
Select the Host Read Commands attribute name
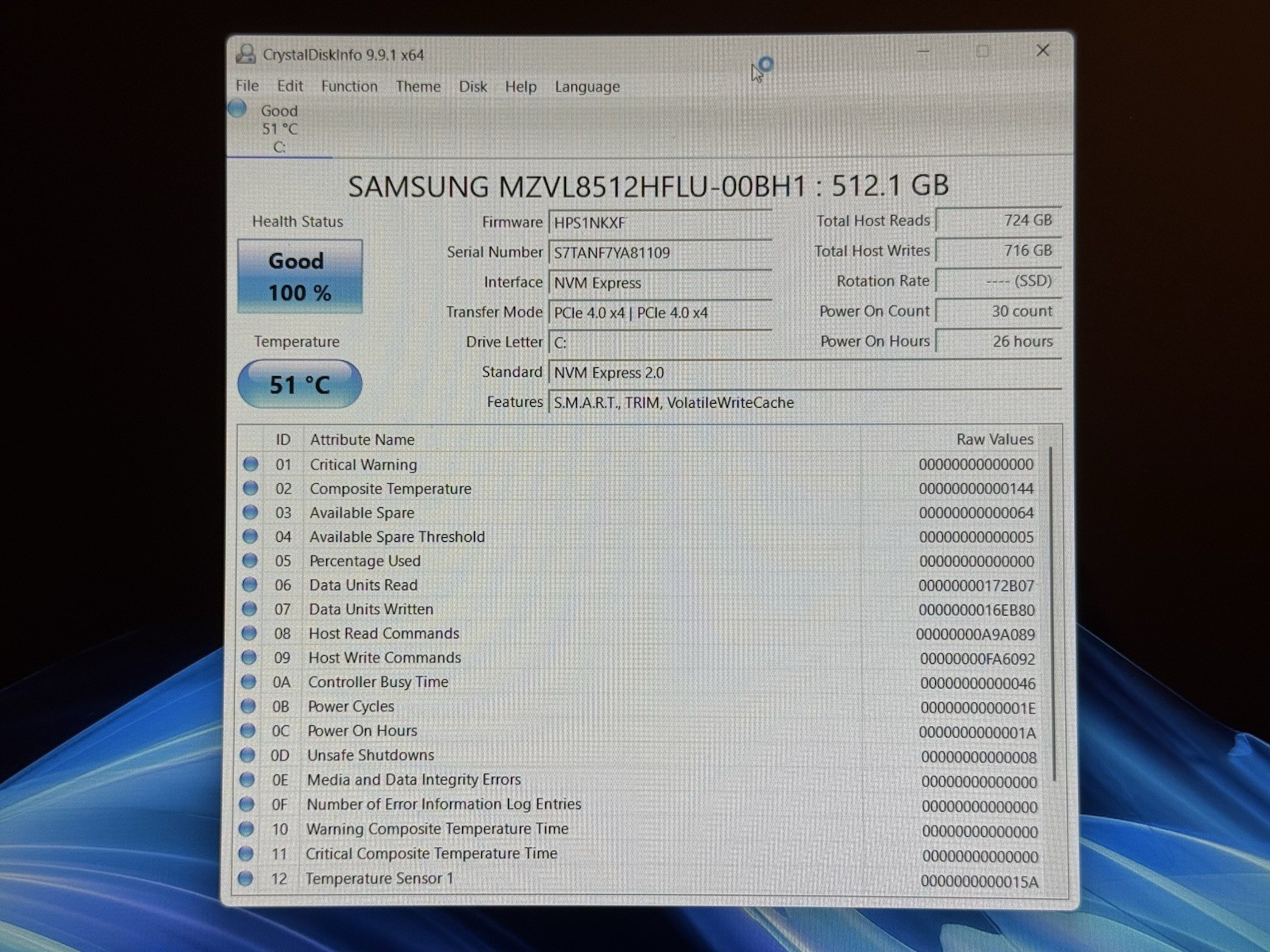[x=384, y=633]
